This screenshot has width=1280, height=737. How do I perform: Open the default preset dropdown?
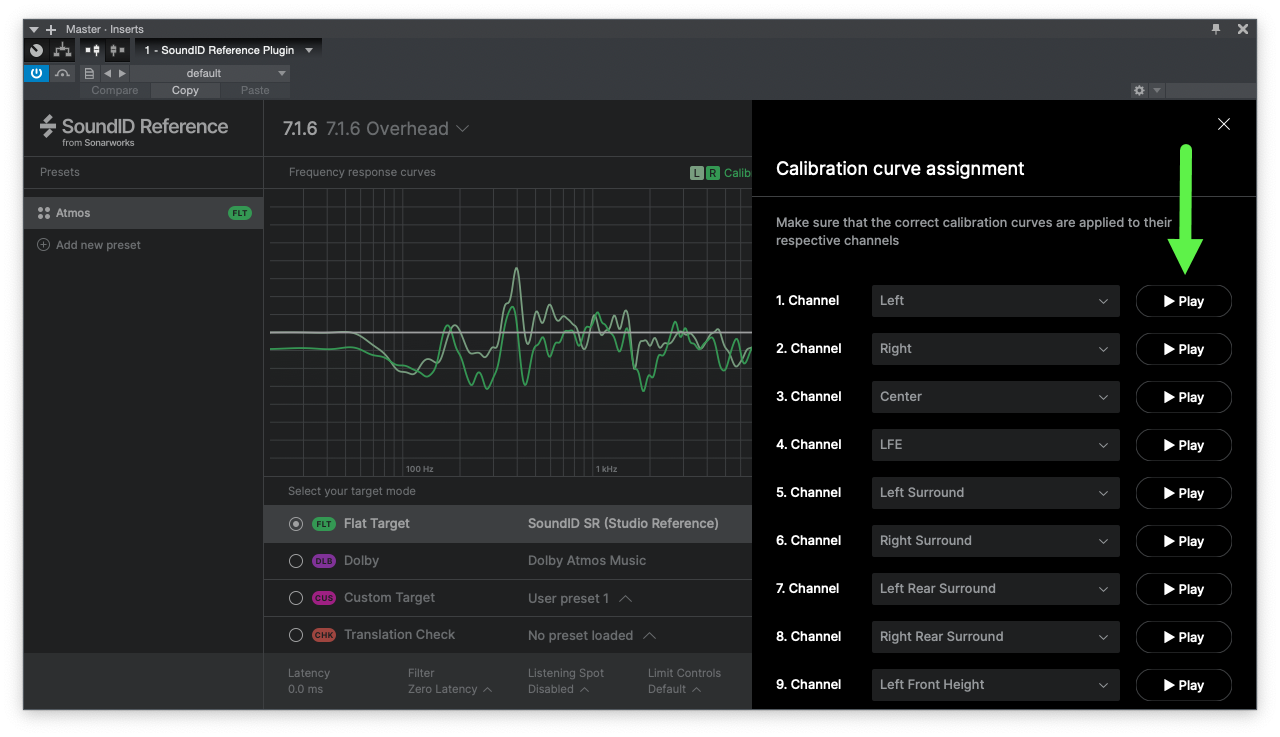tap(210, 73)
